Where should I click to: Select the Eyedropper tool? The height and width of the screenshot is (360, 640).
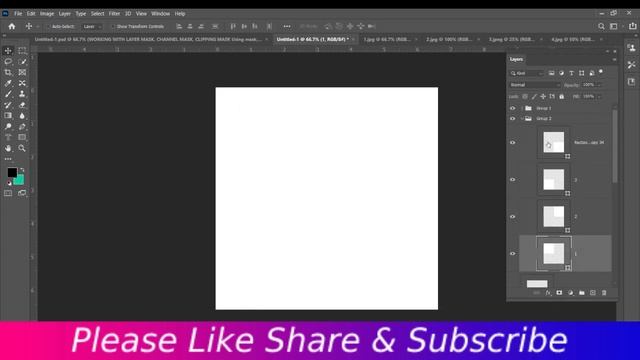coord(8,83)
